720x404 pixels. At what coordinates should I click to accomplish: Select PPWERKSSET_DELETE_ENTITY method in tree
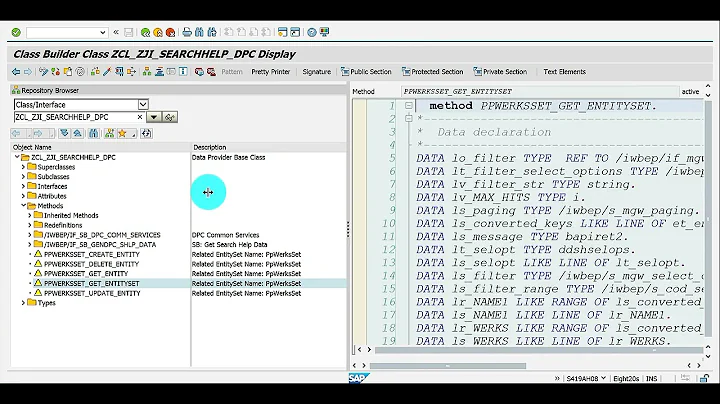tap(91, 264)
